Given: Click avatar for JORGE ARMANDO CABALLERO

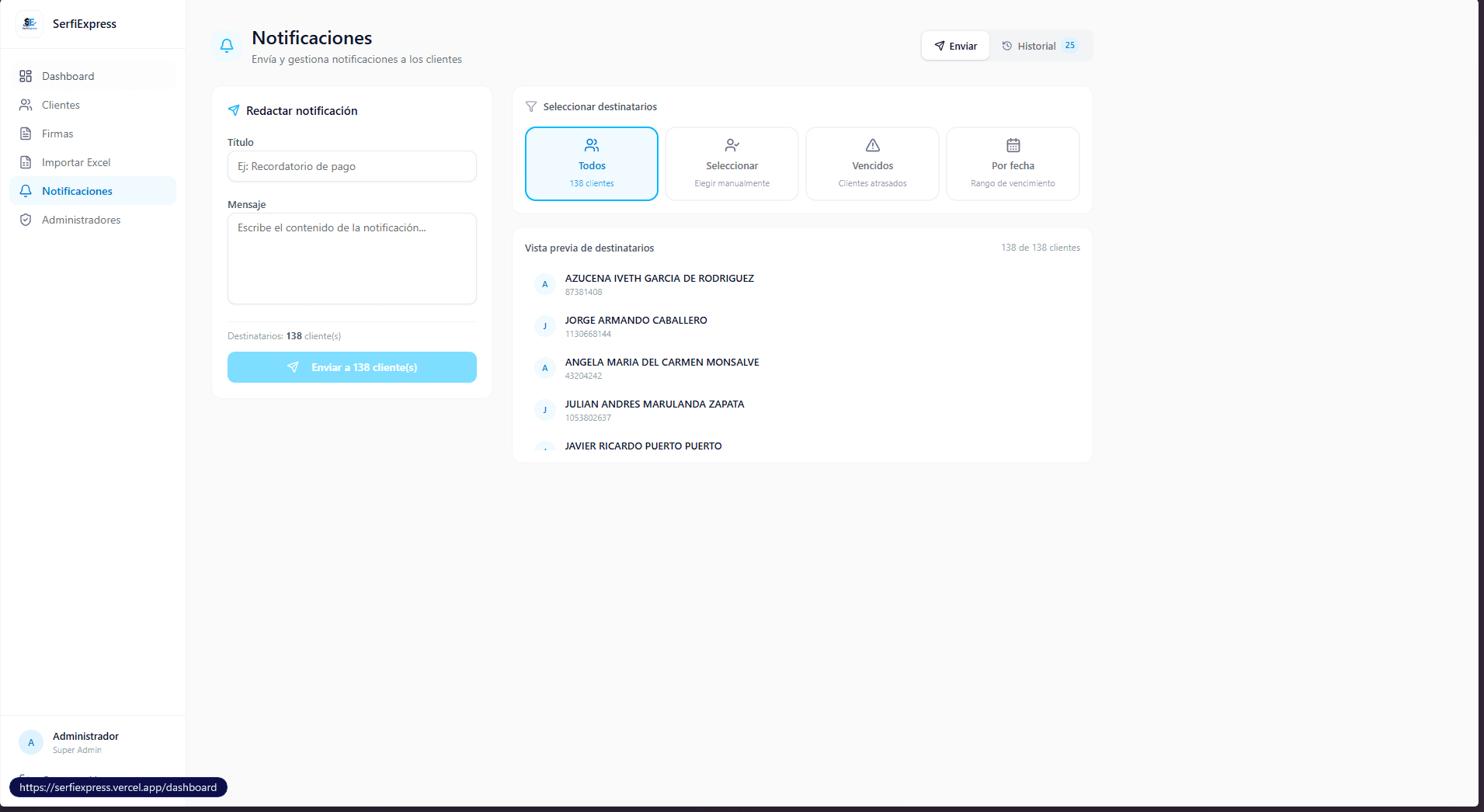Looking at the screenshot, I should point(545,326).
